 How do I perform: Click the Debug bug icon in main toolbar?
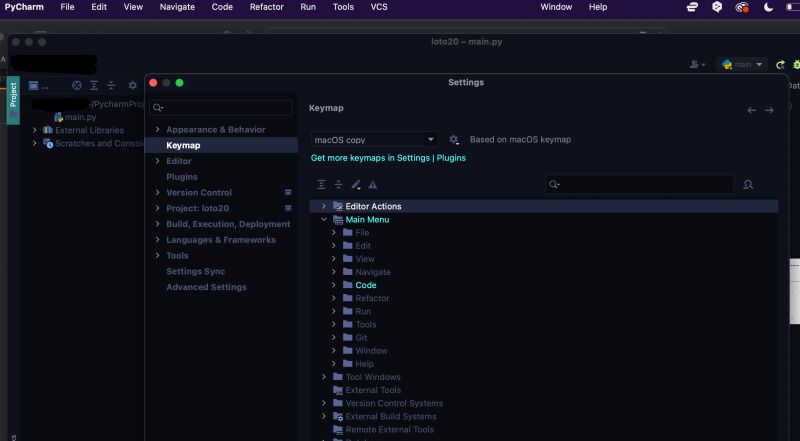coord(796,65)
